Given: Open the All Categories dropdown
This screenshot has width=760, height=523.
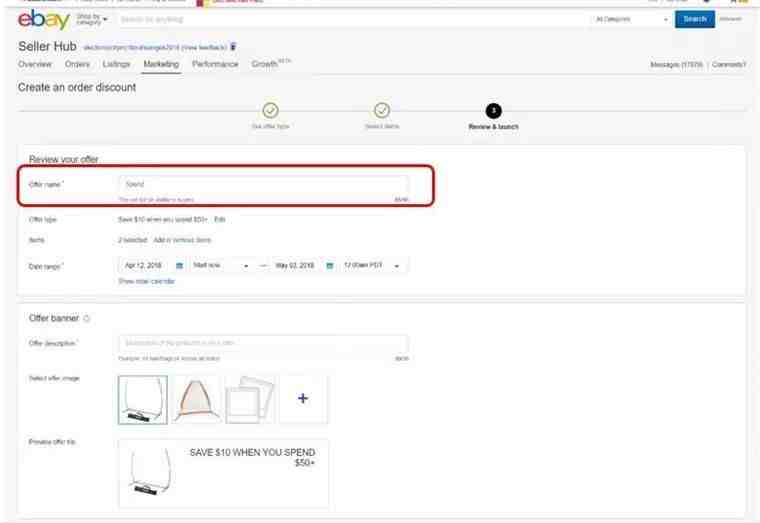Looking at the screenshot, I should [x=631, y=19].
